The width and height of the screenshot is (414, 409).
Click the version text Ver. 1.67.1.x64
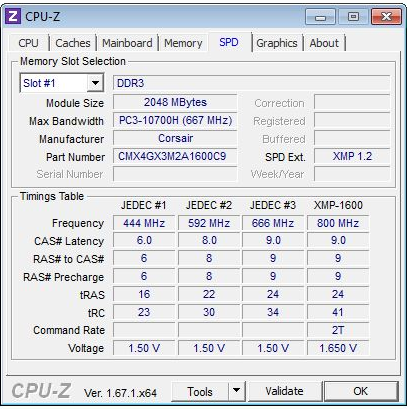[x=120, y=393]
